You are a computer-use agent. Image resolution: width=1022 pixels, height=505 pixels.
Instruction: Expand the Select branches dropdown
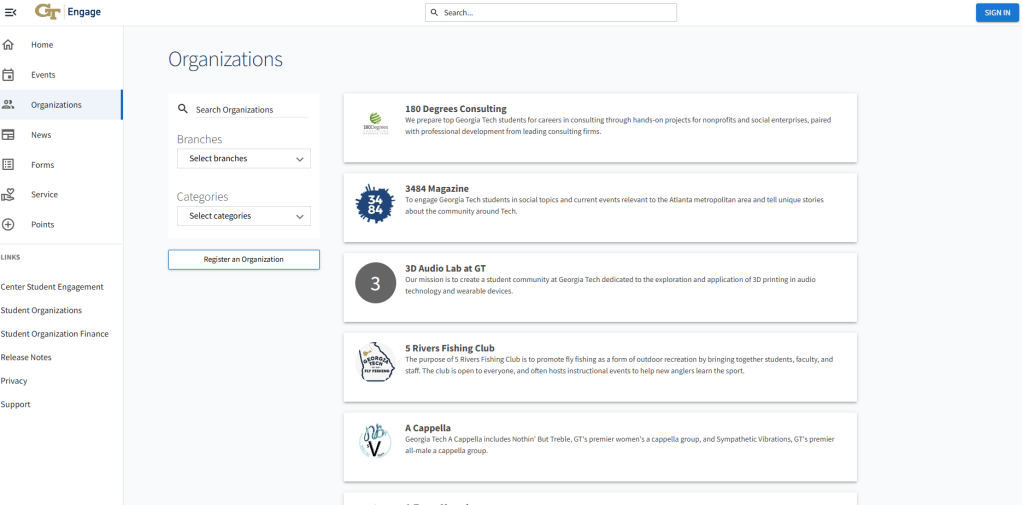click(x=244, y=158)
